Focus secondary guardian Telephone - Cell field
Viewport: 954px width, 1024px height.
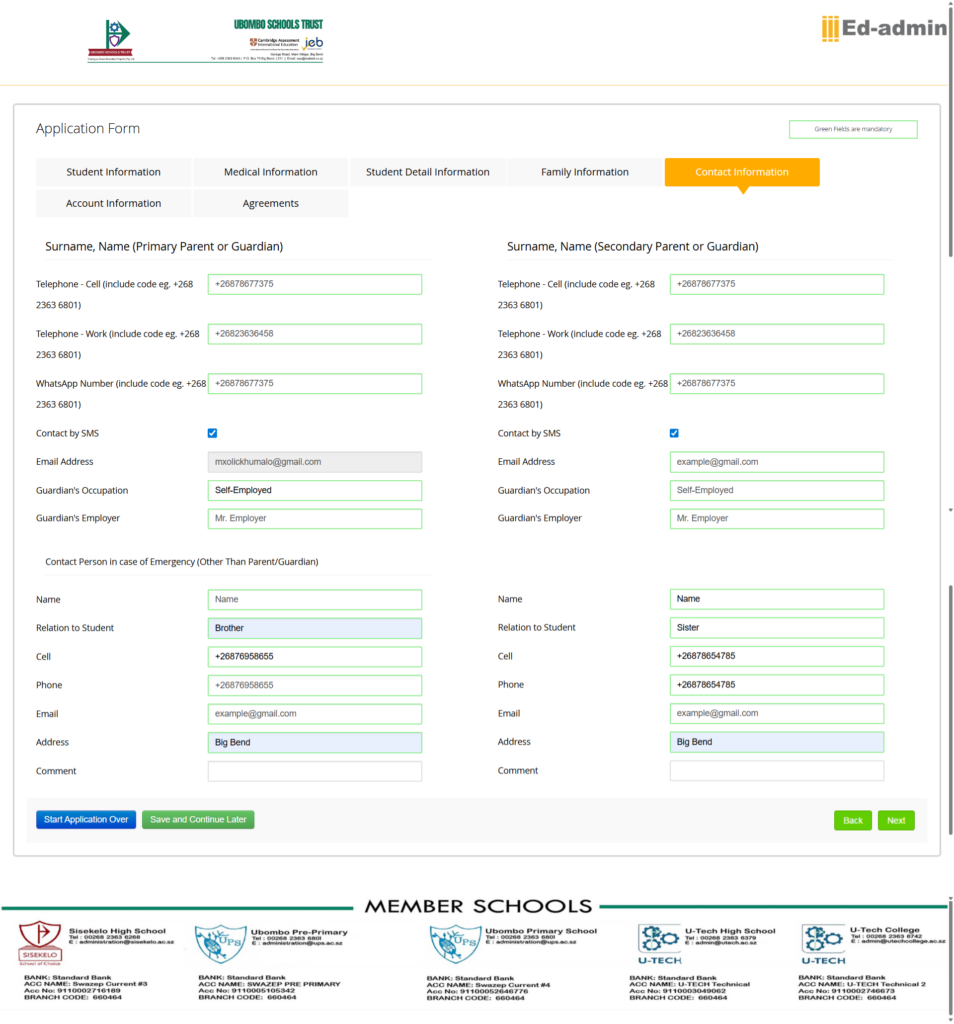776,284
